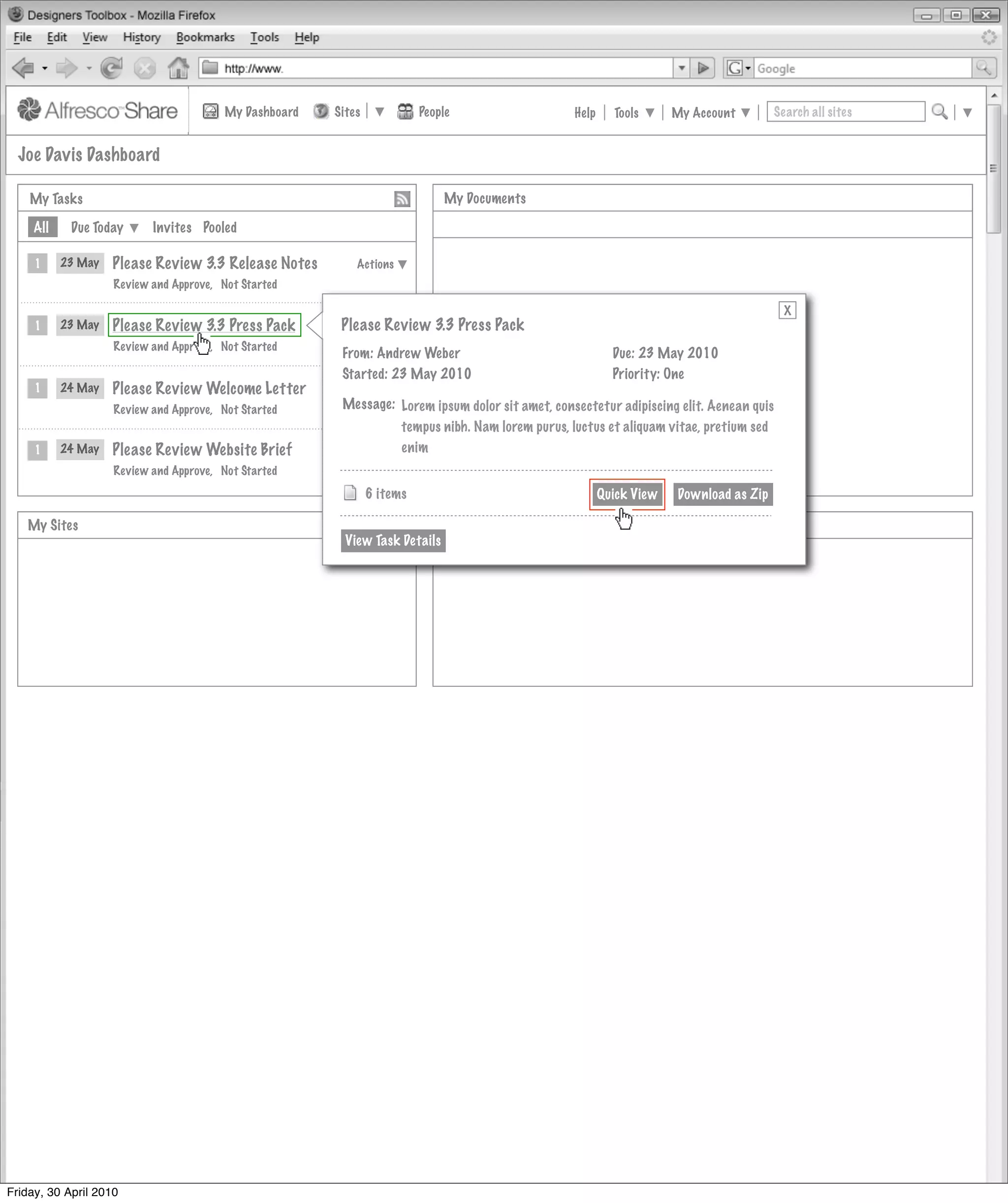1008x1203 pixels.
Task: Expand the Due Today filter dropdown
Action: tap(104, 227)
